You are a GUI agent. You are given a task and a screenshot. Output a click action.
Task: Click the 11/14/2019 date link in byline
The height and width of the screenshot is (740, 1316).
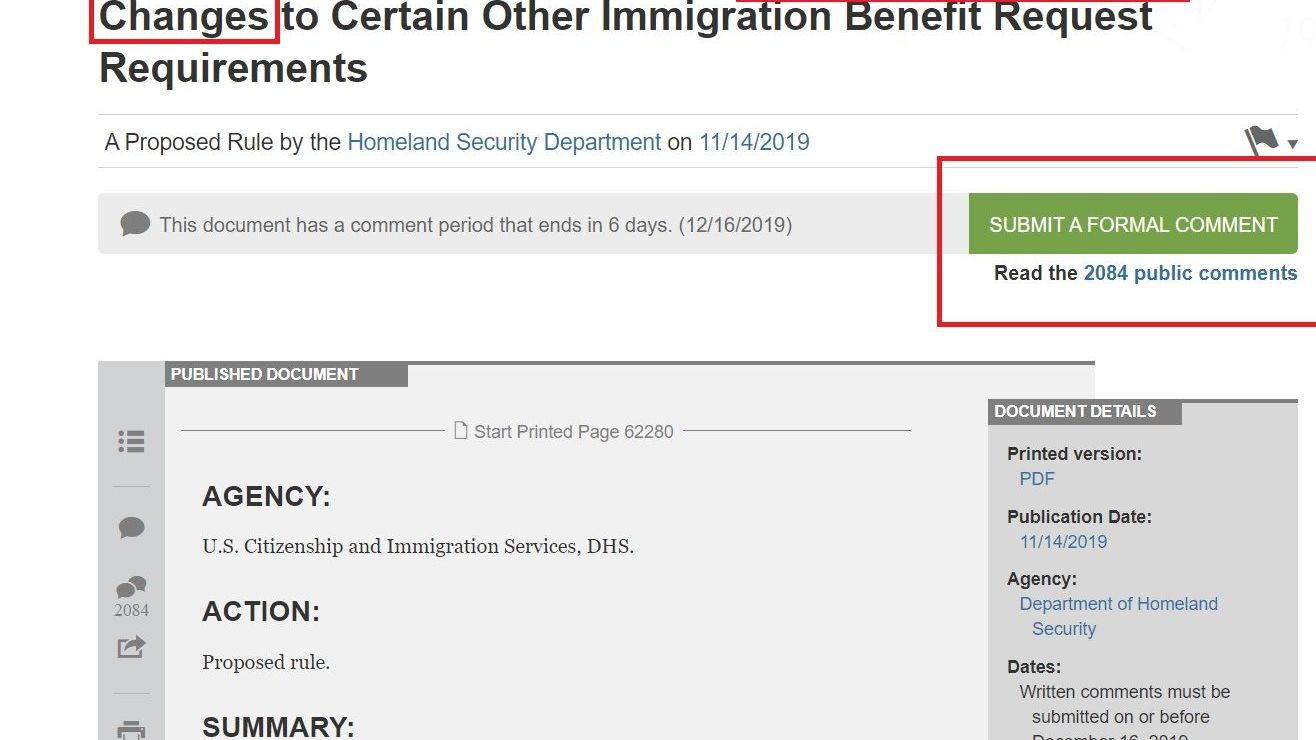point(754,142)
